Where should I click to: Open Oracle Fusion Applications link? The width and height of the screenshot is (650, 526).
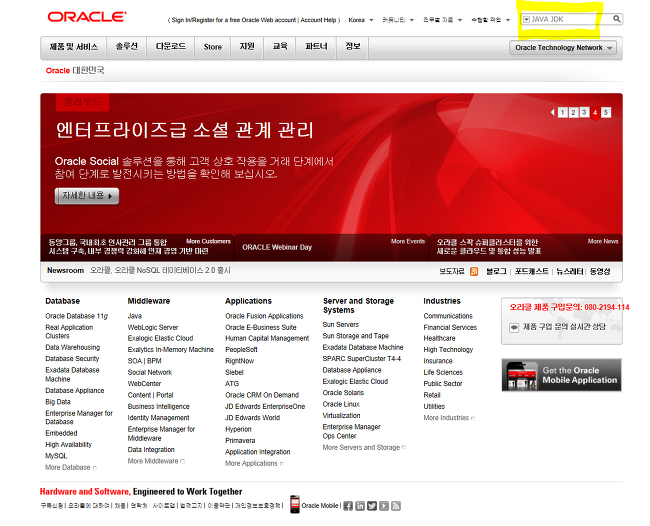[x=264, y=316]
